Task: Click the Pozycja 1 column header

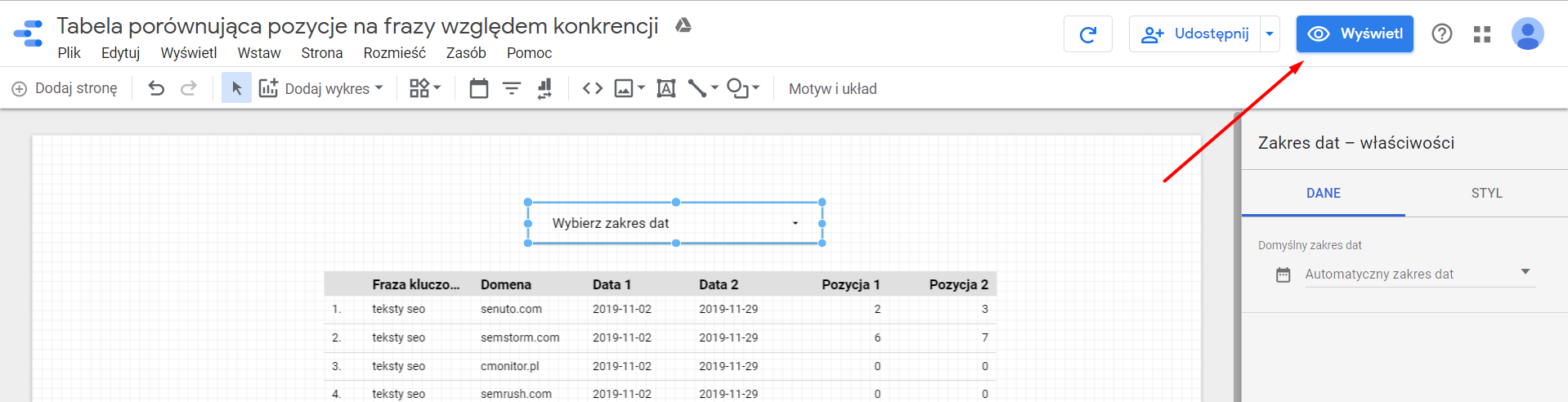Action: click(850, 284)
